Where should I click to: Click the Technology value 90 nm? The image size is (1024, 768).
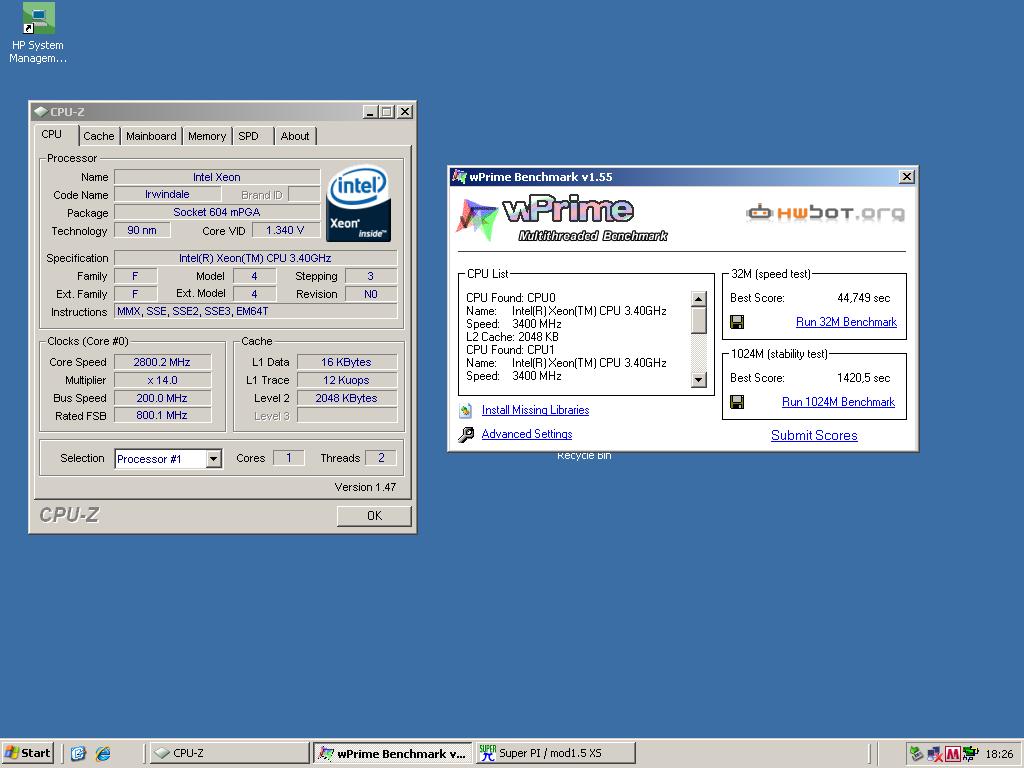point(142,230)
